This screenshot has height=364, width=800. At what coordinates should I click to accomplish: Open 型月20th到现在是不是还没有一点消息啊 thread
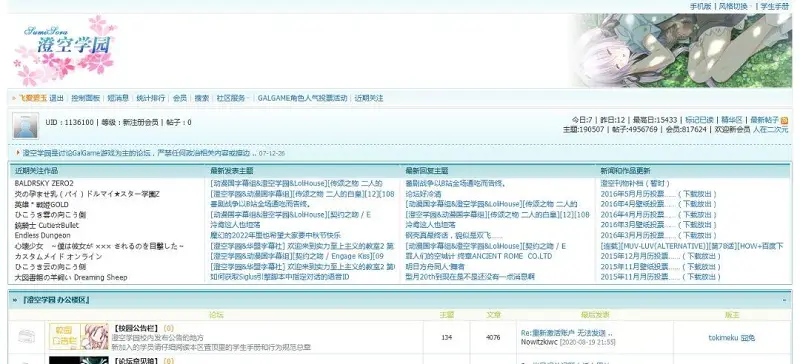[x=470, y=277]
